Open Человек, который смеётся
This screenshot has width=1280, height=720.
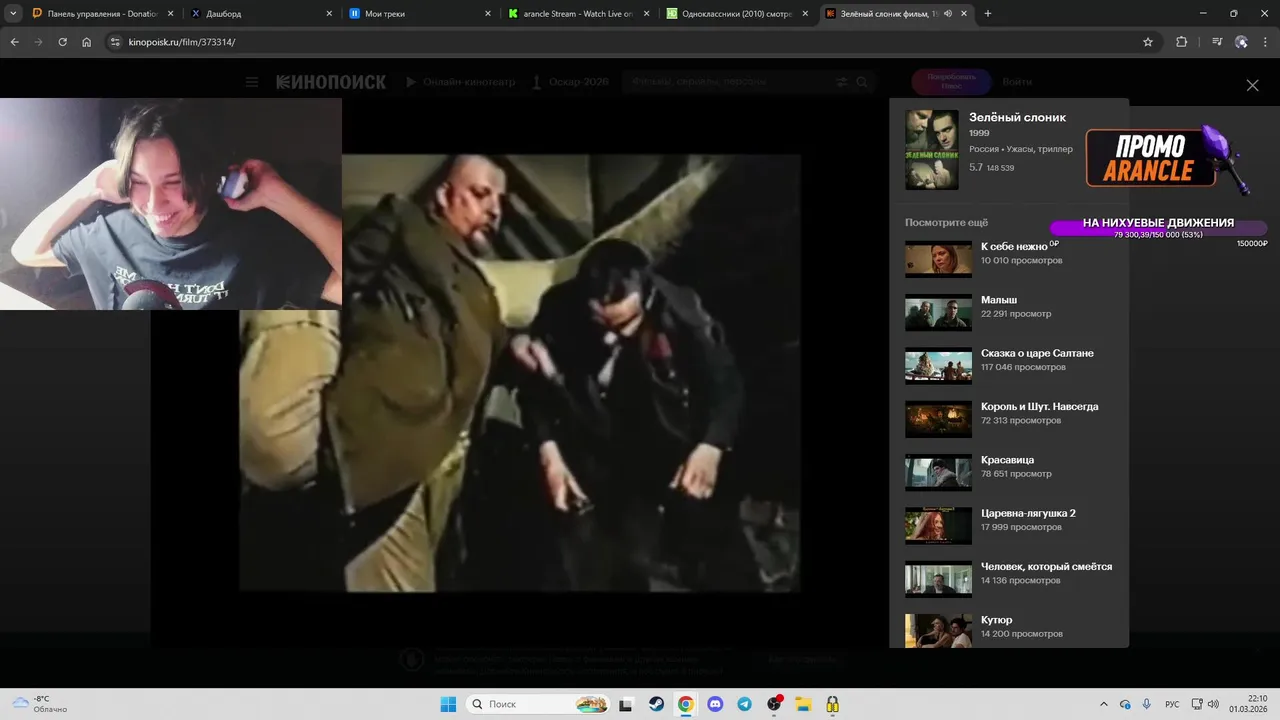click(1010, 579)
